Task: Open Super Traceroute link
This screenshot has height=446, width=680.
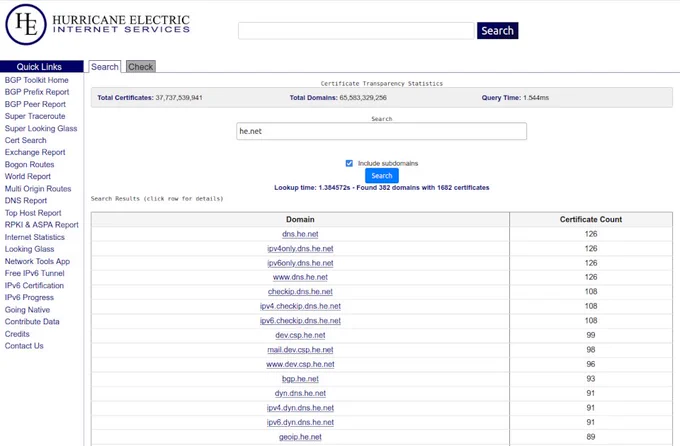Action: (x=35, y=116)
